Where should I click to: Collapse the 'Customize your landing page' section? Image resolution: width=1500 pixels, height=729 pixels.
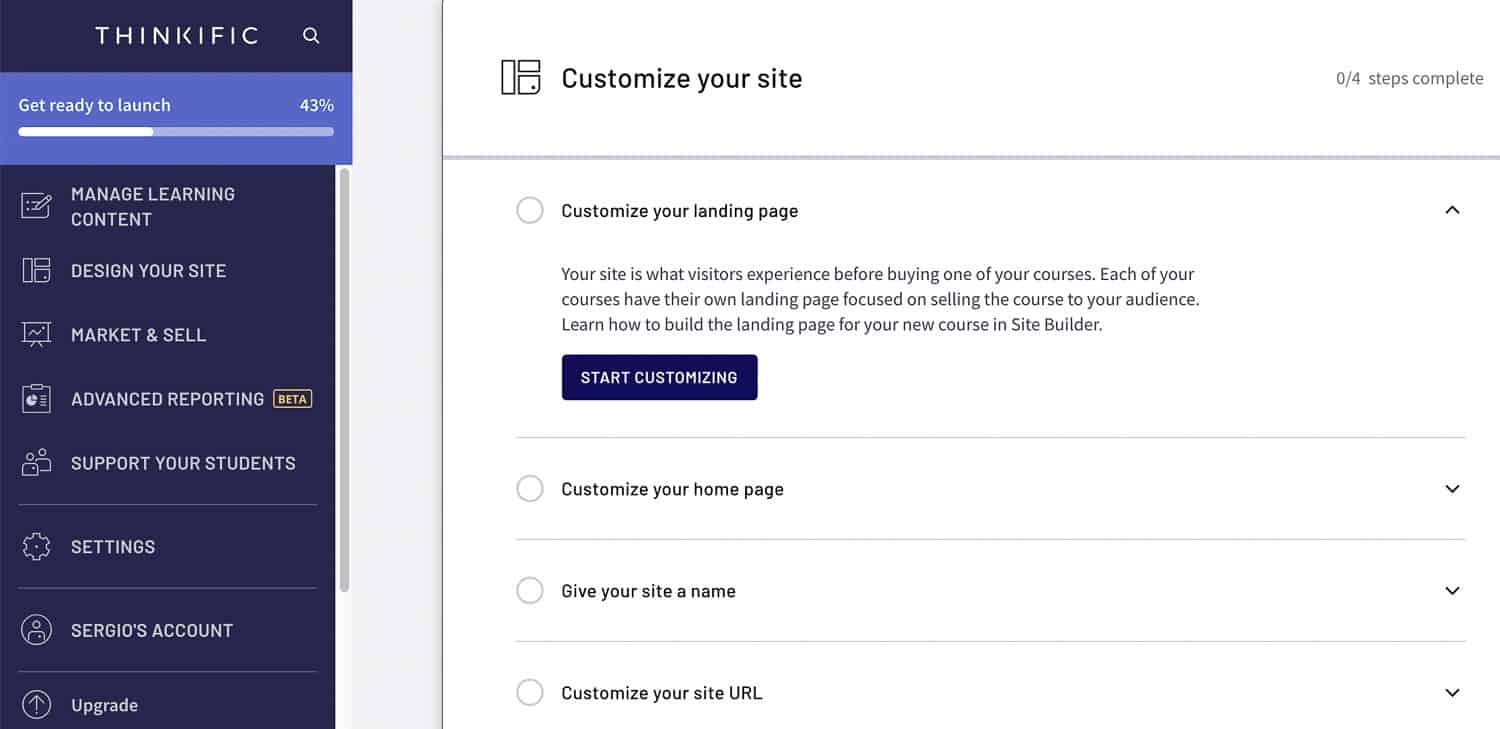click(1452, 210)
